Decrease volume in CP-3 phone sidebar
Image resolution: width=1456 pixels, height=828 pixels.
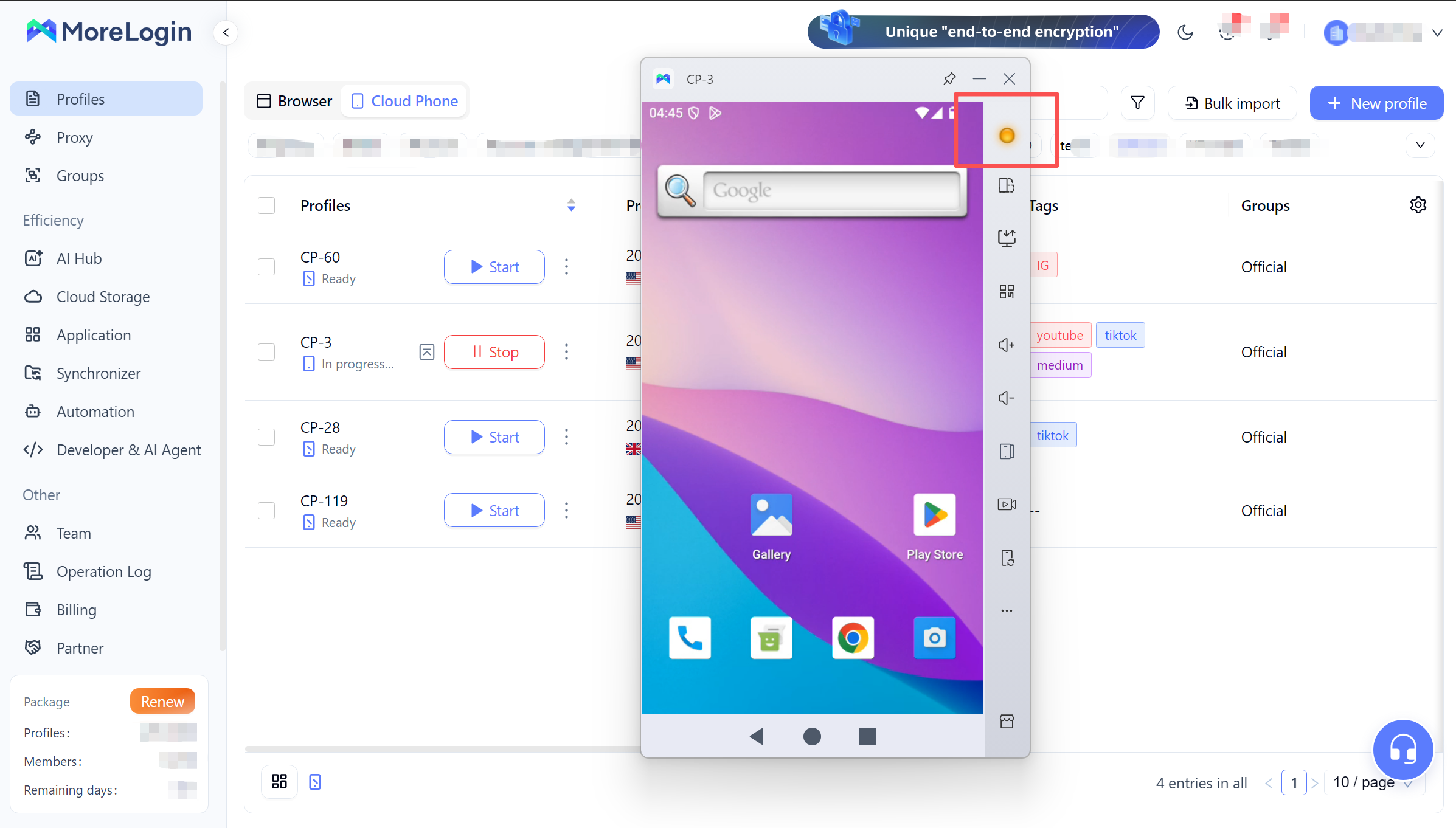pyautogui.click(x=1007, y=398)
